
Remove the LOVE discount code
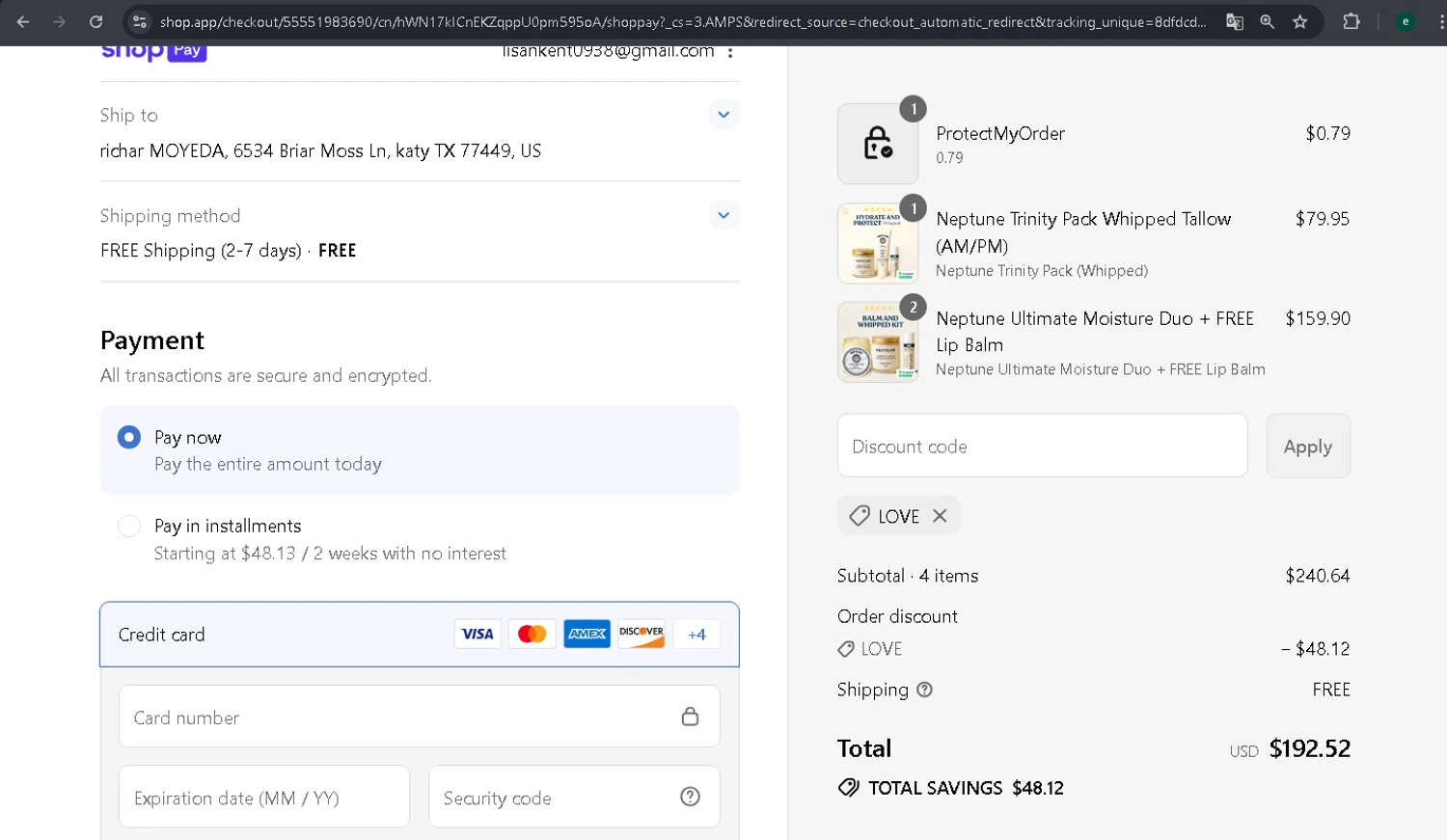[x=940, y=516]
